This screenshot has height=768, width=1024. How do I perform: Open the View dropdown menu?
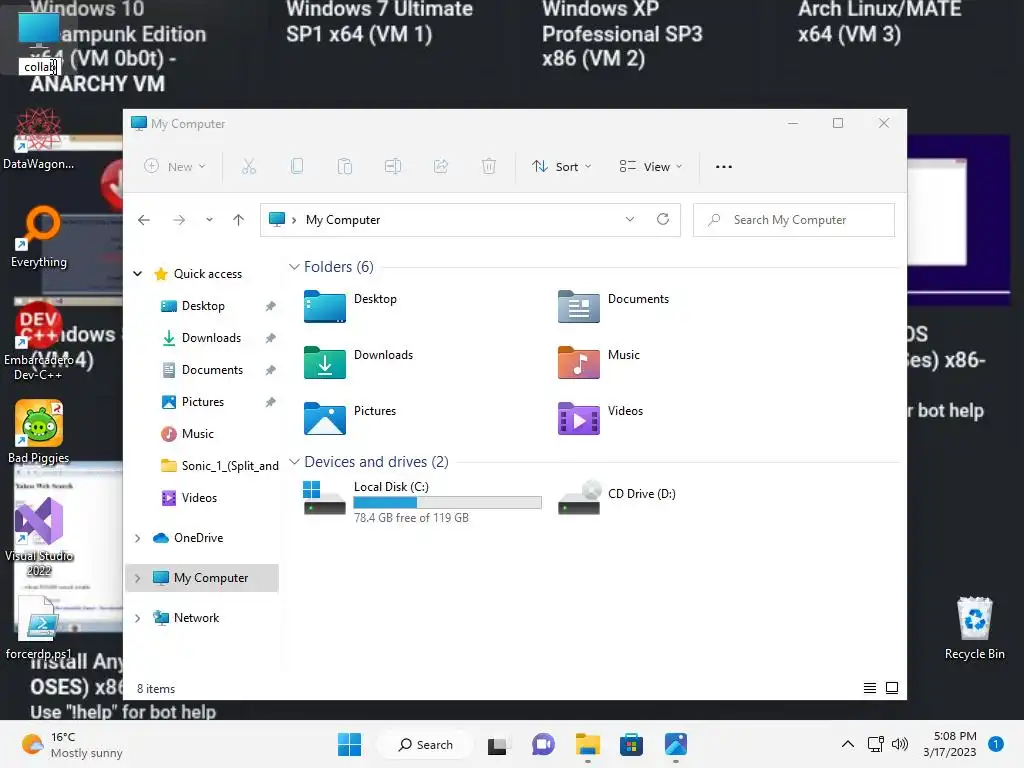click(650, 167)
